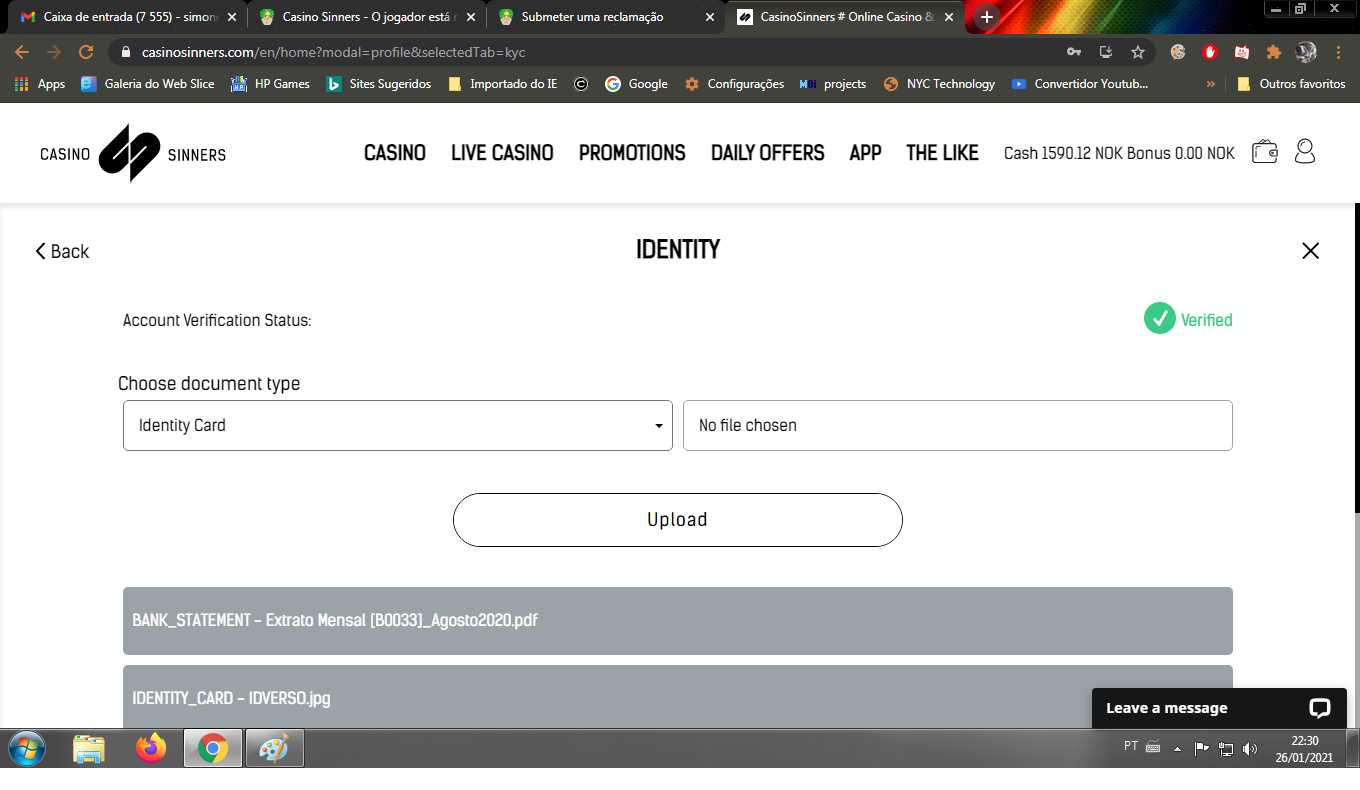1360x790 pixels.
Task: Click the No file chosen field
Action: [957, 426]
